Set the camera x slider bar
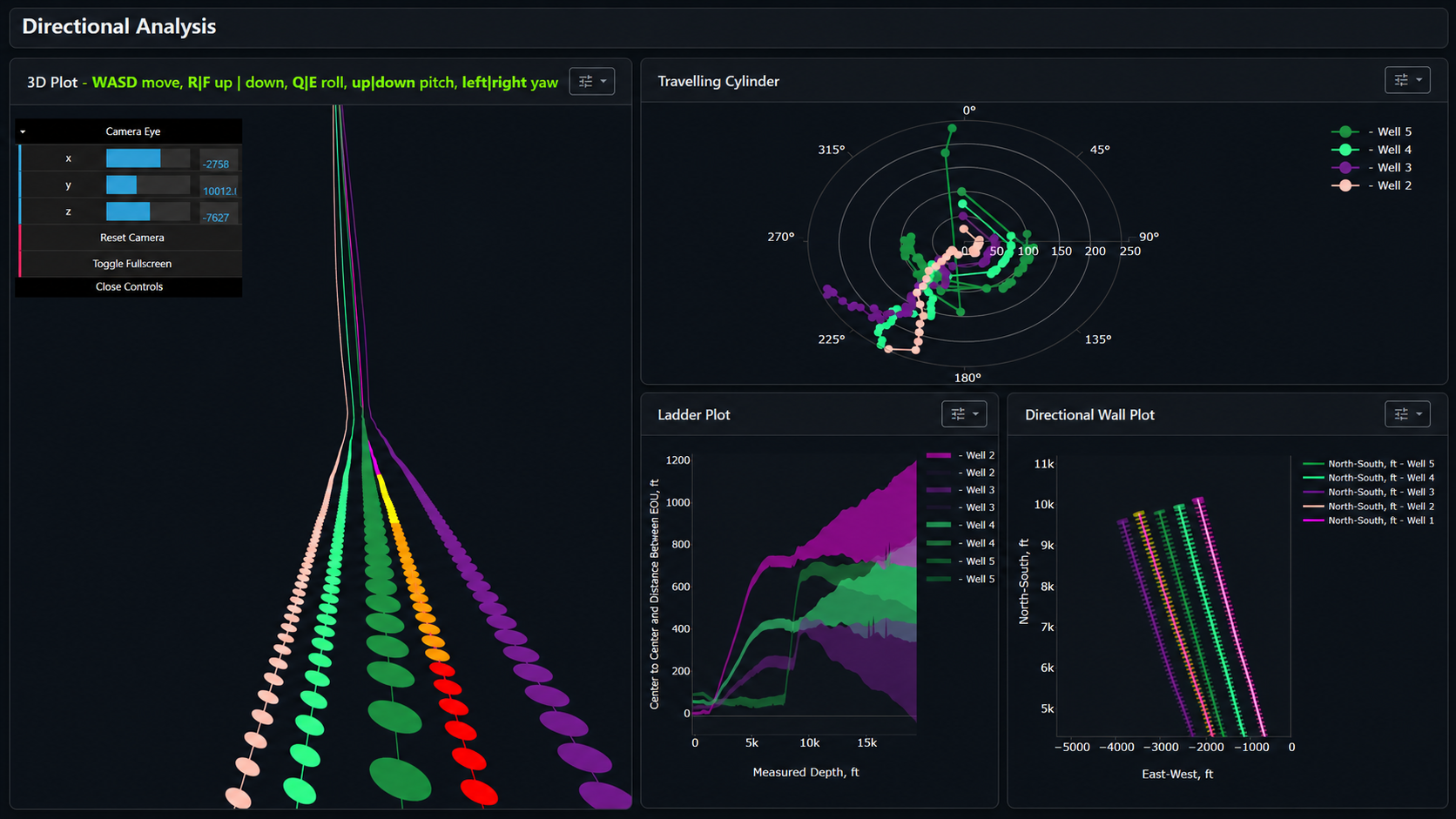Image resolution: width=1456 pixels, height=819 pixels. 147,158
